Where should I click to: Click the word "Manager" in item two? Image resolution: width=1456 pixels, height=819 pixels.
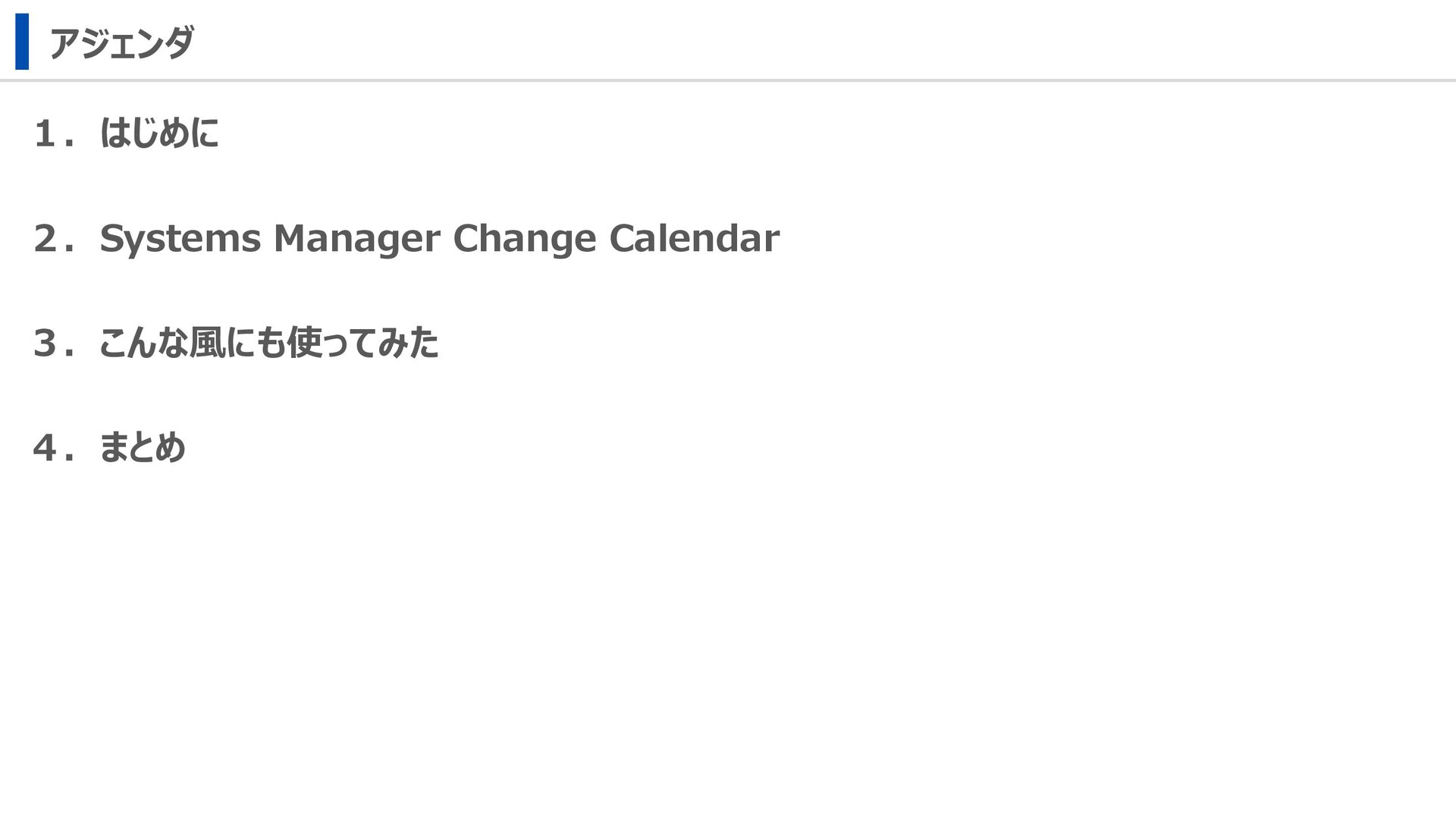tap(356, 239)
